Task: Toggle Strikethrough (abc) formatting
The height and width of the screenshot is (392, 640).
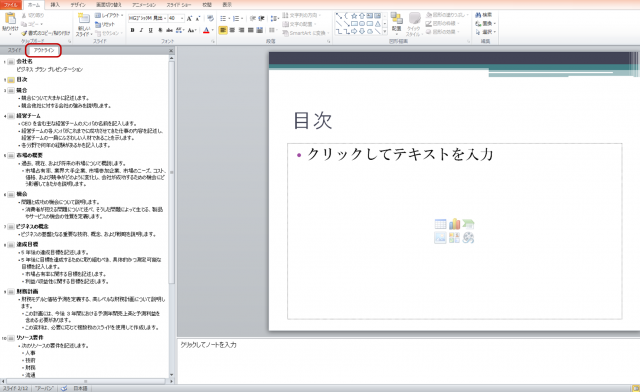Action: (x=169, y=30)
